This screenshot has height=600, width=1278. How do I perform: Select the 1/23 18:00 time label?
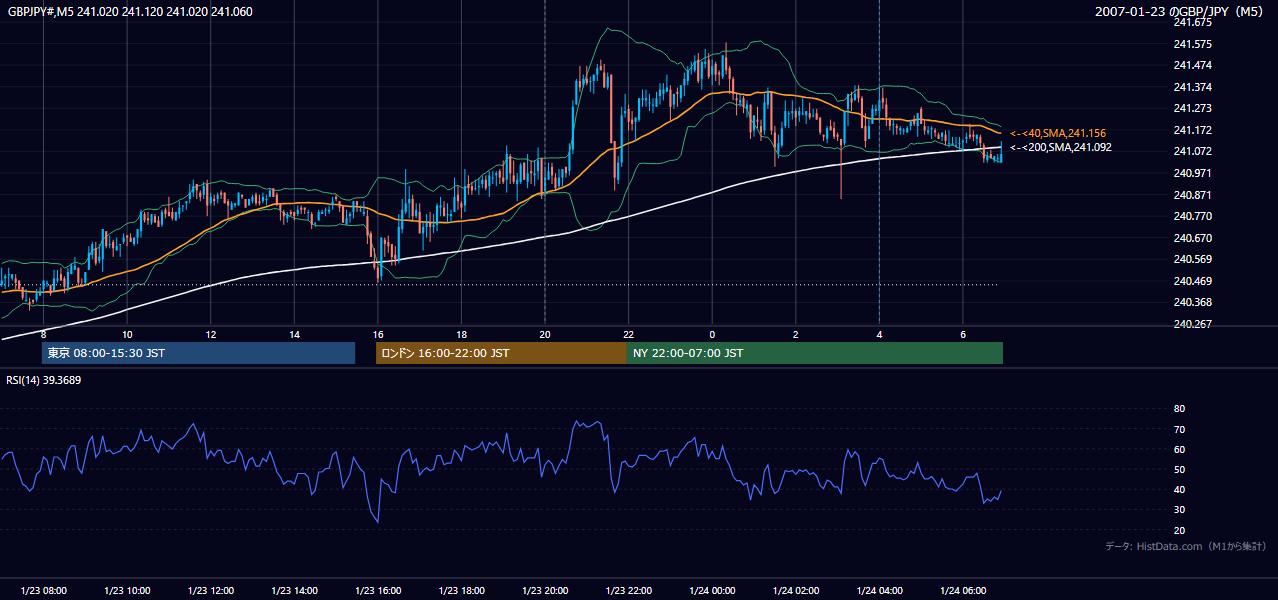click(x=462, y=591)
